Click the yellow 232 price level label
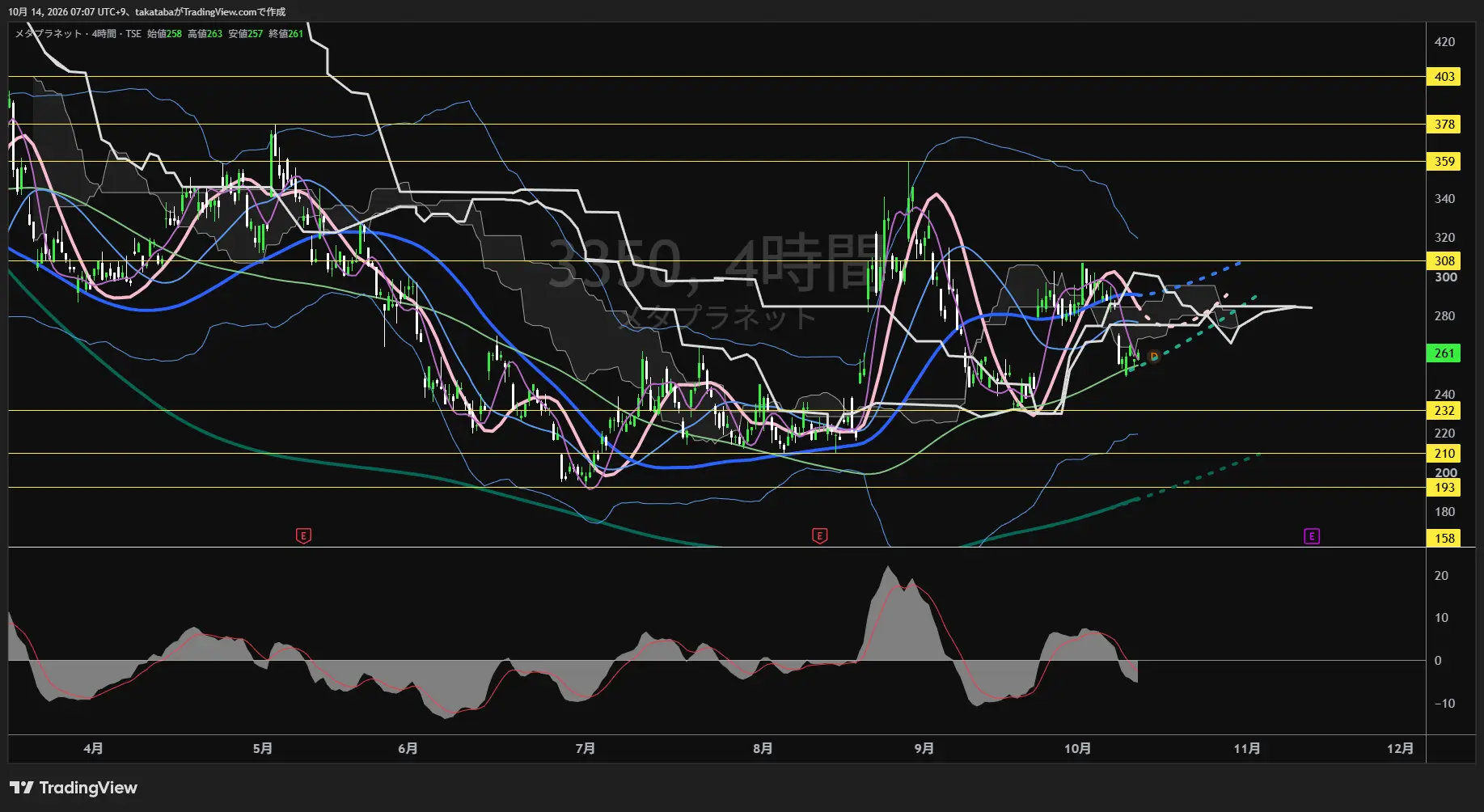Screen dimensions: 1484x812 tap(1444, 411)
